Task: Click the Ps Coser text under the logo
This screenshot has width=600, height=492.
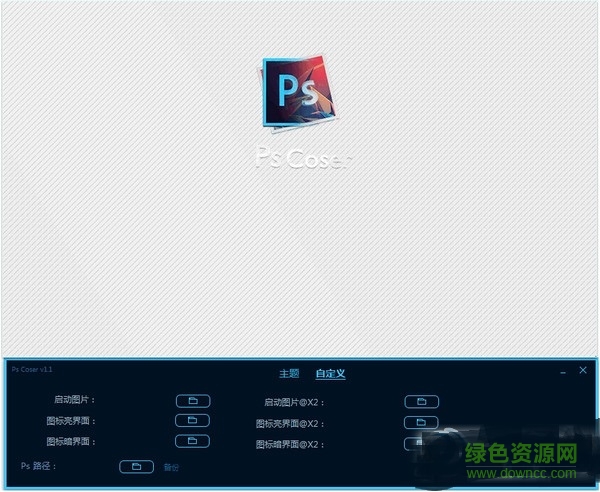Action: pos(300,160)
